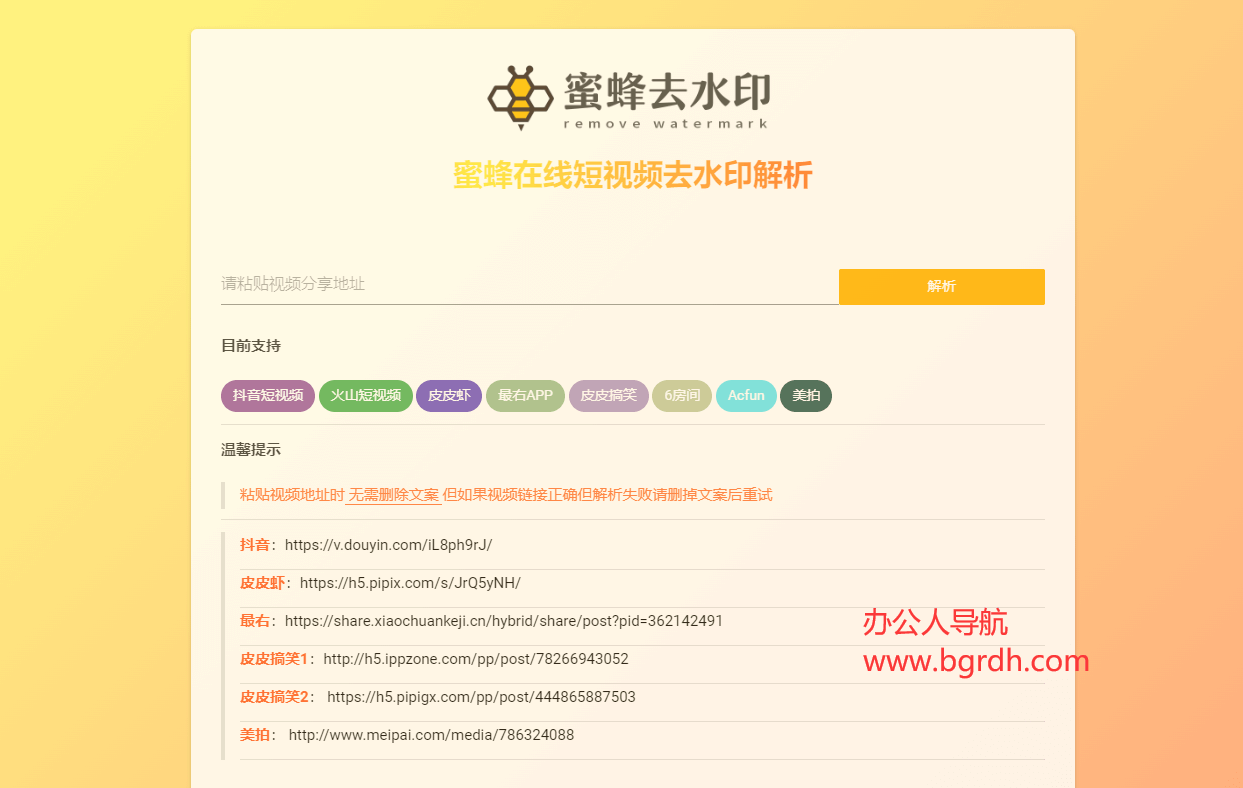This screenshot has width=1243, height=788.
Task: Choose the 最右APP tag
Action: 525,396
